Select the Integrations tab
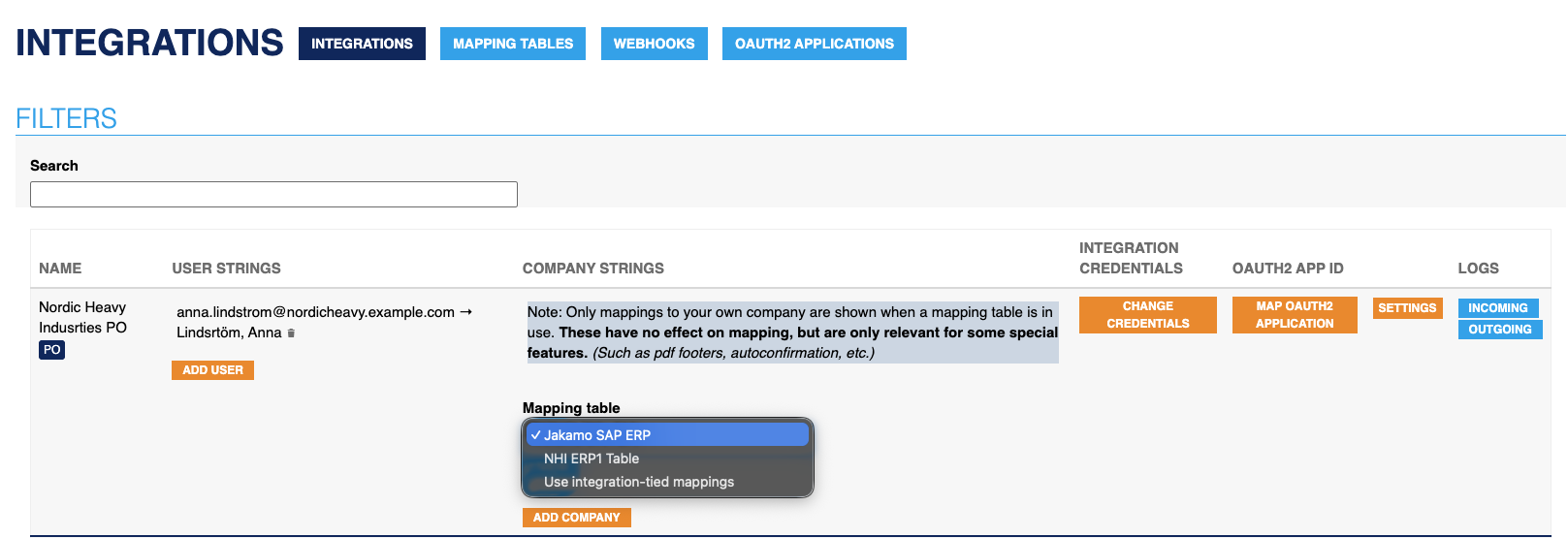1568x538 pixels. coord(362,44)
